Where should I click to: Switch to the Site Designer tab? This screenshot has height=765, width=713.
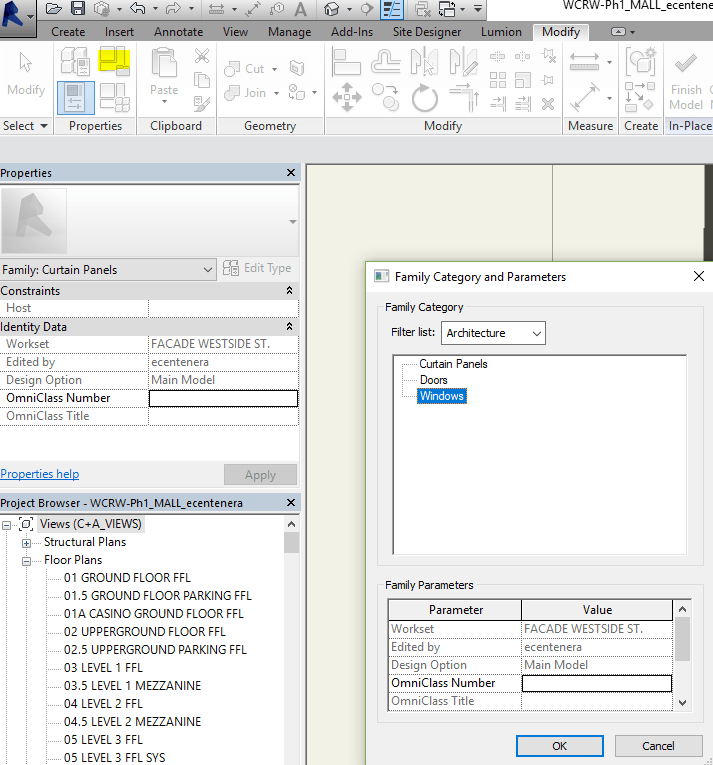coord(427,32)
